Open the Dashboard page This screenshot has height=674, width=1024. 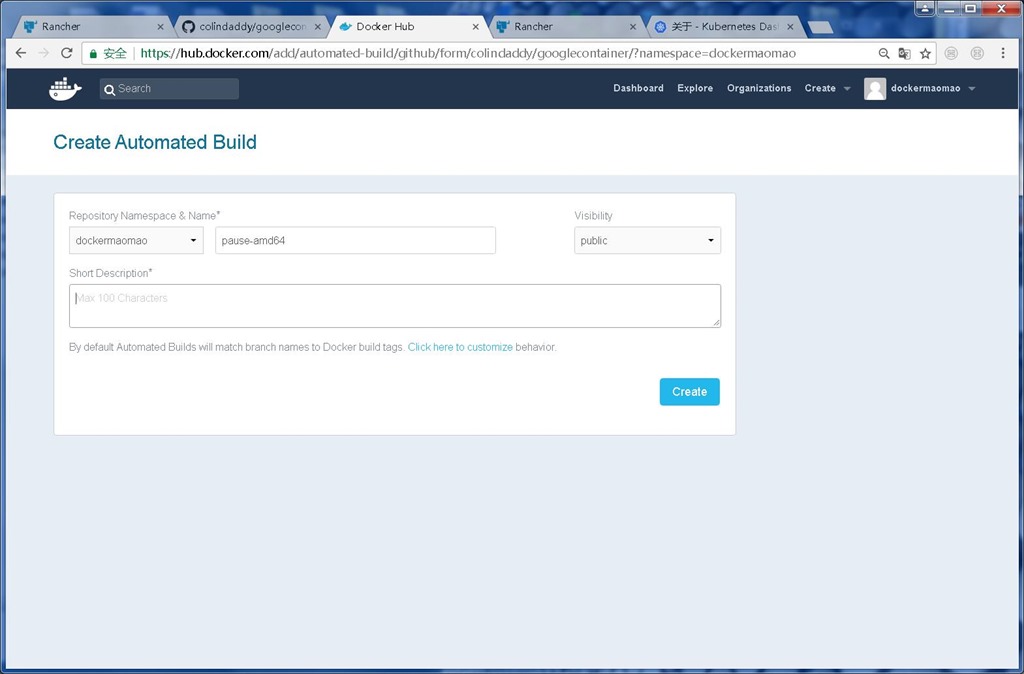(x=638, y=88)
